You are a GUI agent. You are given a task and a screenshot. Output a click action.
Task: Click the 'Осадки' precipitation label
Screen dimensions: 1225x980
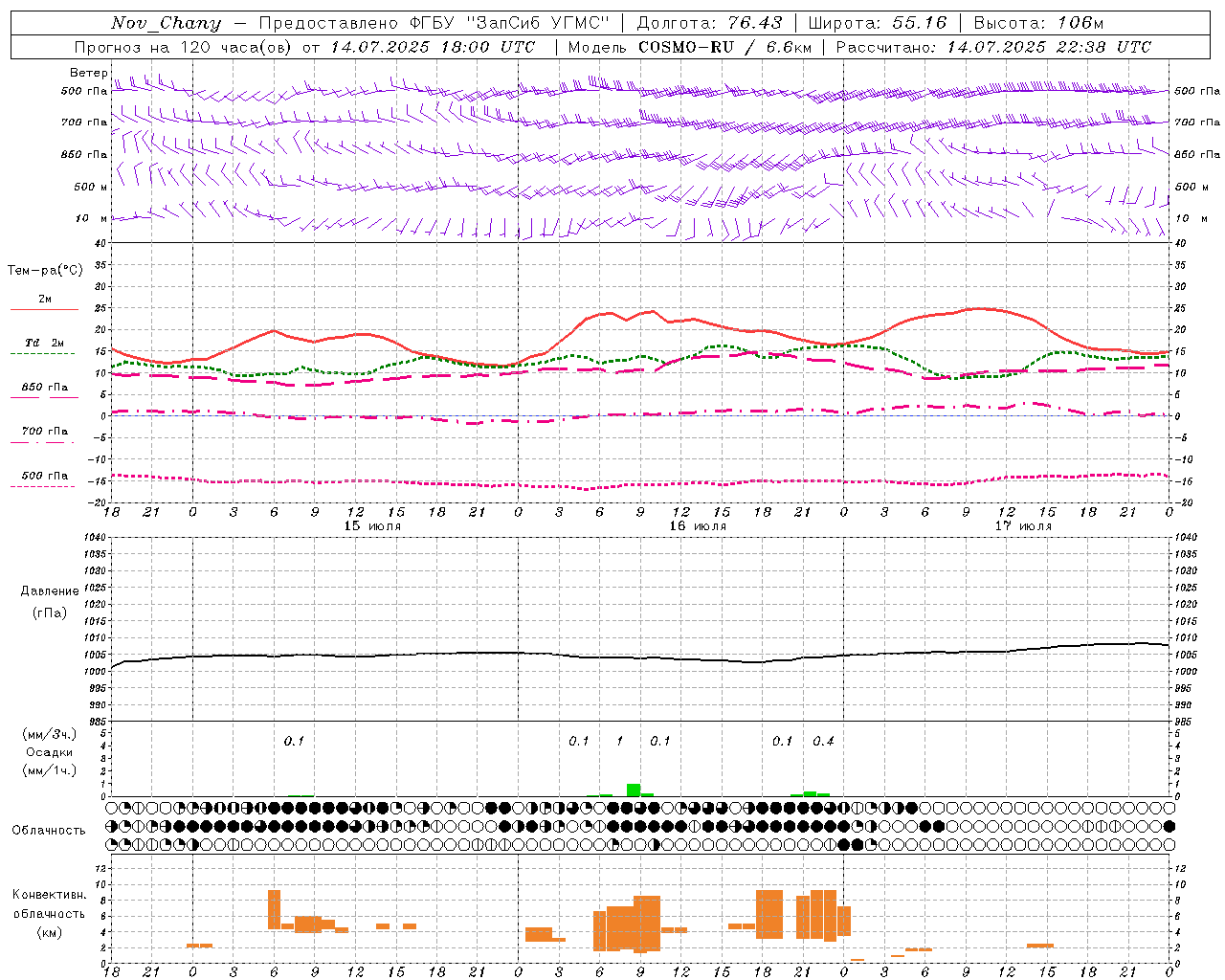click(x=49, y=752)
